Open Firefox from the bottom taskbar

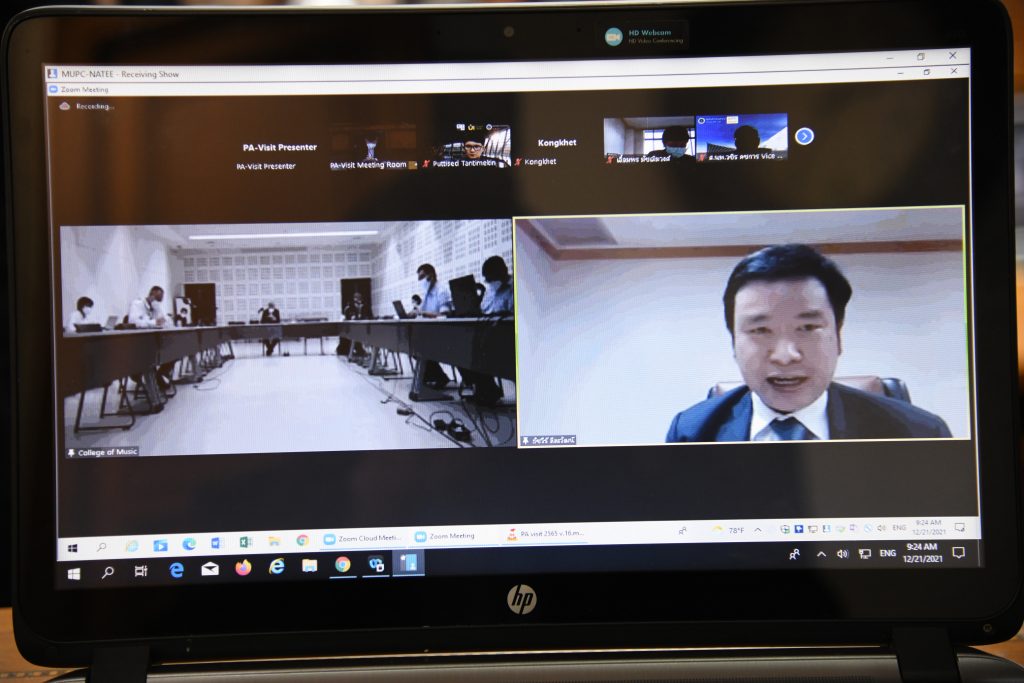[243, 568]
